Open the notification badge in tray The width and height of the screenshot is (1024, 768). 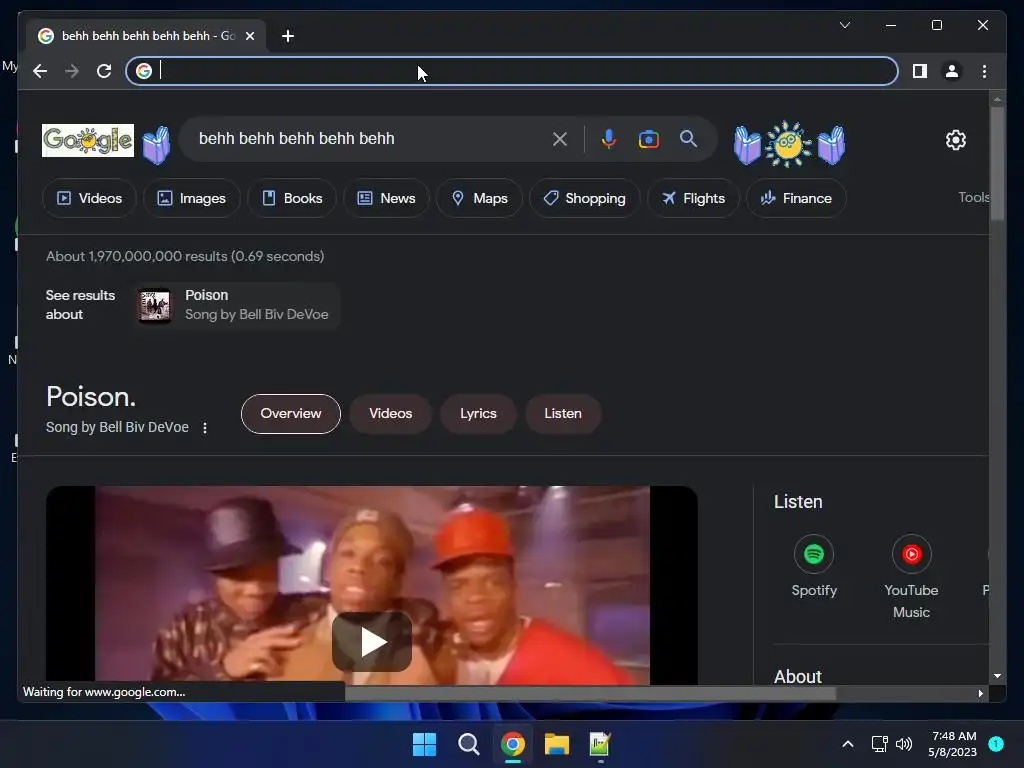(x=996, y=744)
